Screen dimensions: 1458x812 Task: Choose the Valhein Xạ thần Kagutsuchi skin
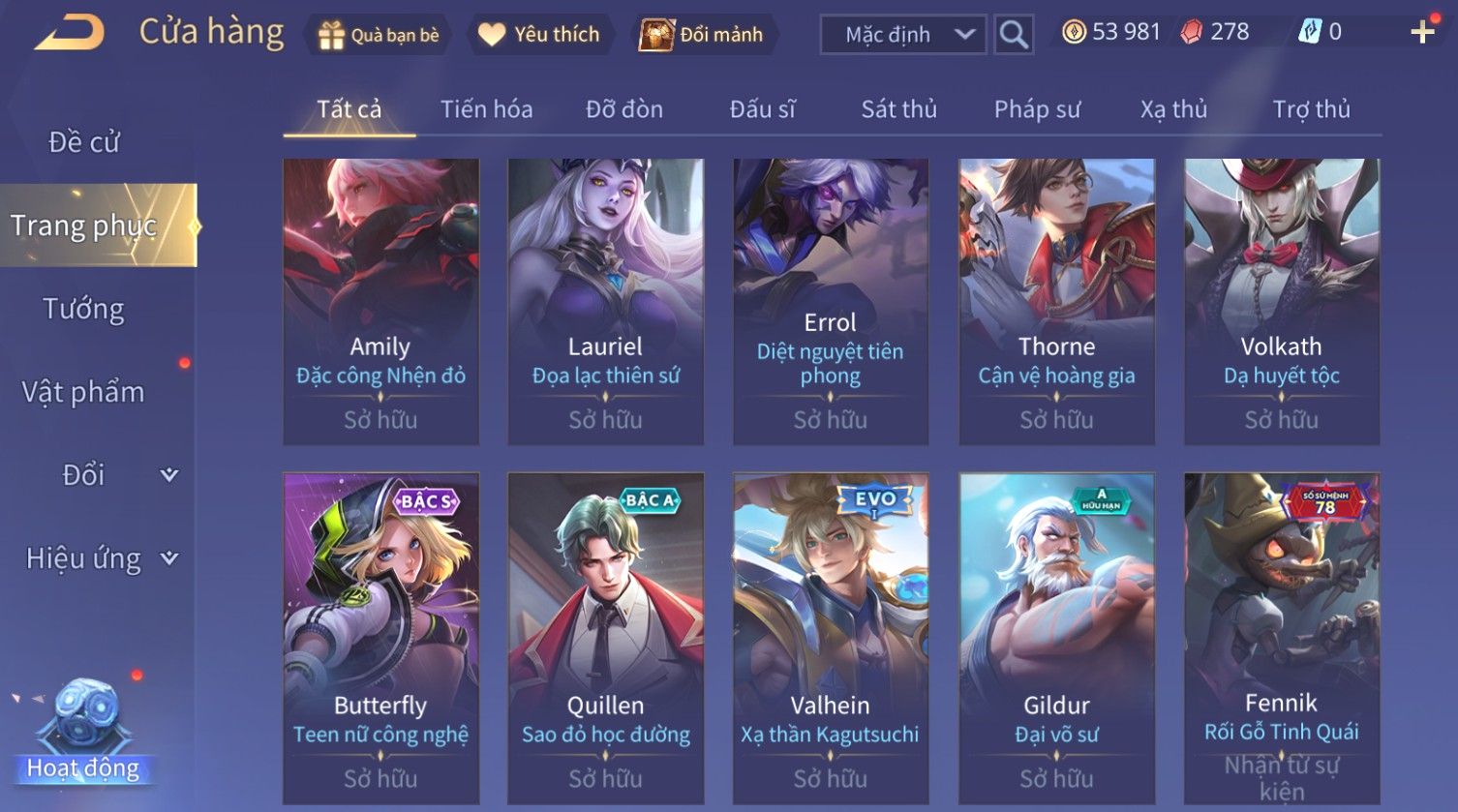tap(831, 638)
